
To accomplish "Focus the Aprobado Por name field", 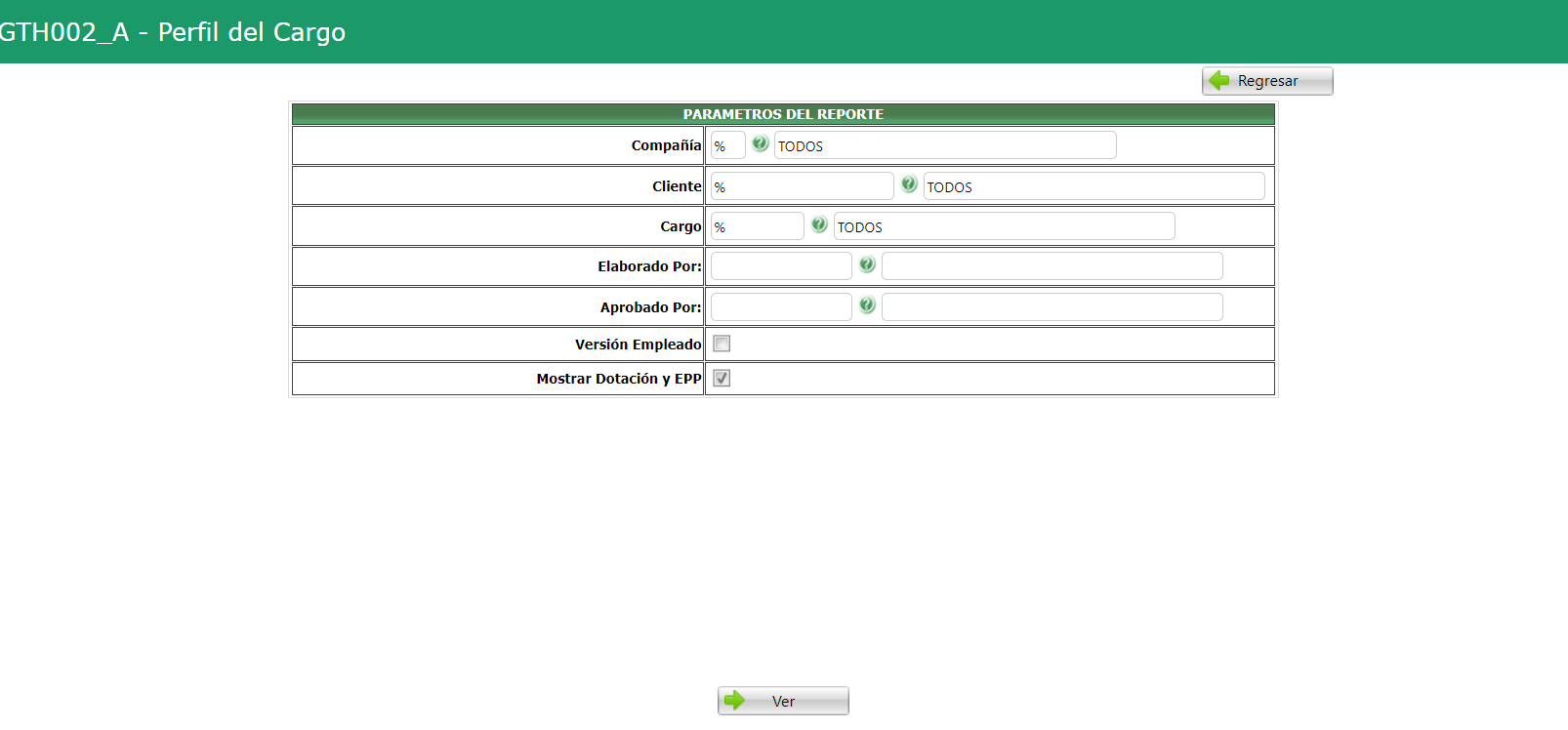I will point(1052,307).
